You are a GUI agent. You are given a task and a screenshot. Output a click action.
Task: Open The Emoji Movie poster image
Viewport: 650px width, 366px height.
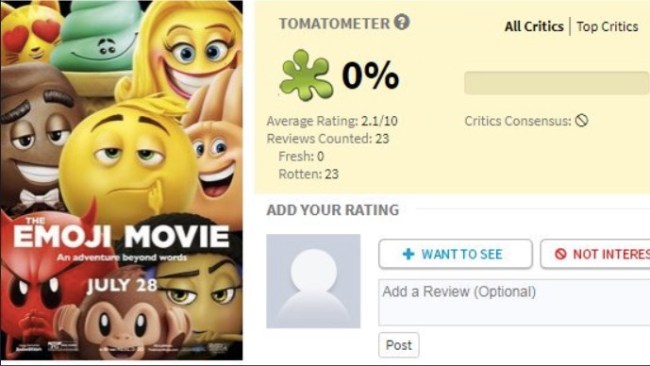click(x=121, y=180)
